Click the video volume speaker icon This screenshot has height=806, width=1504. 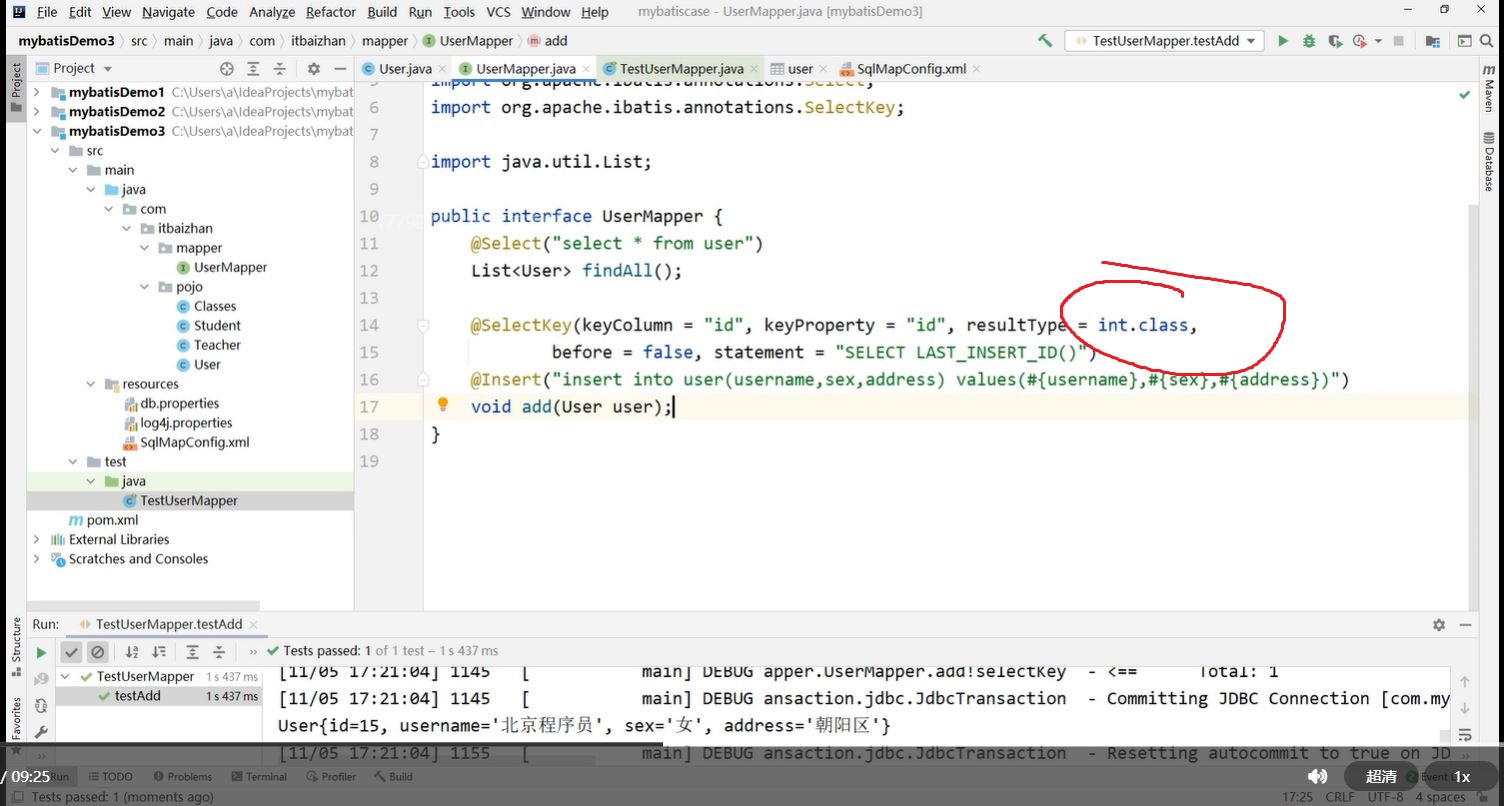pos(1318,776)
